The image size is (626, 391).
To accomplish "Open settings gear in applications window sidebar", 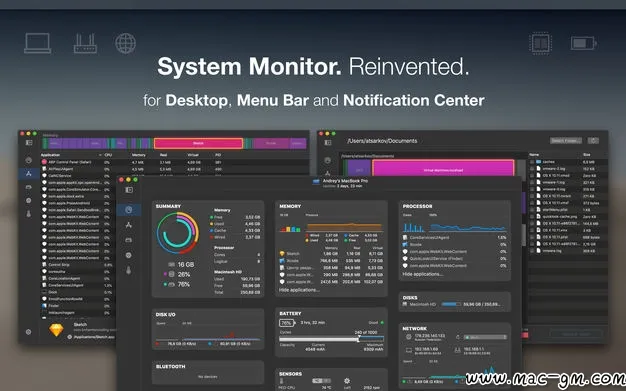I will point(28,332).
